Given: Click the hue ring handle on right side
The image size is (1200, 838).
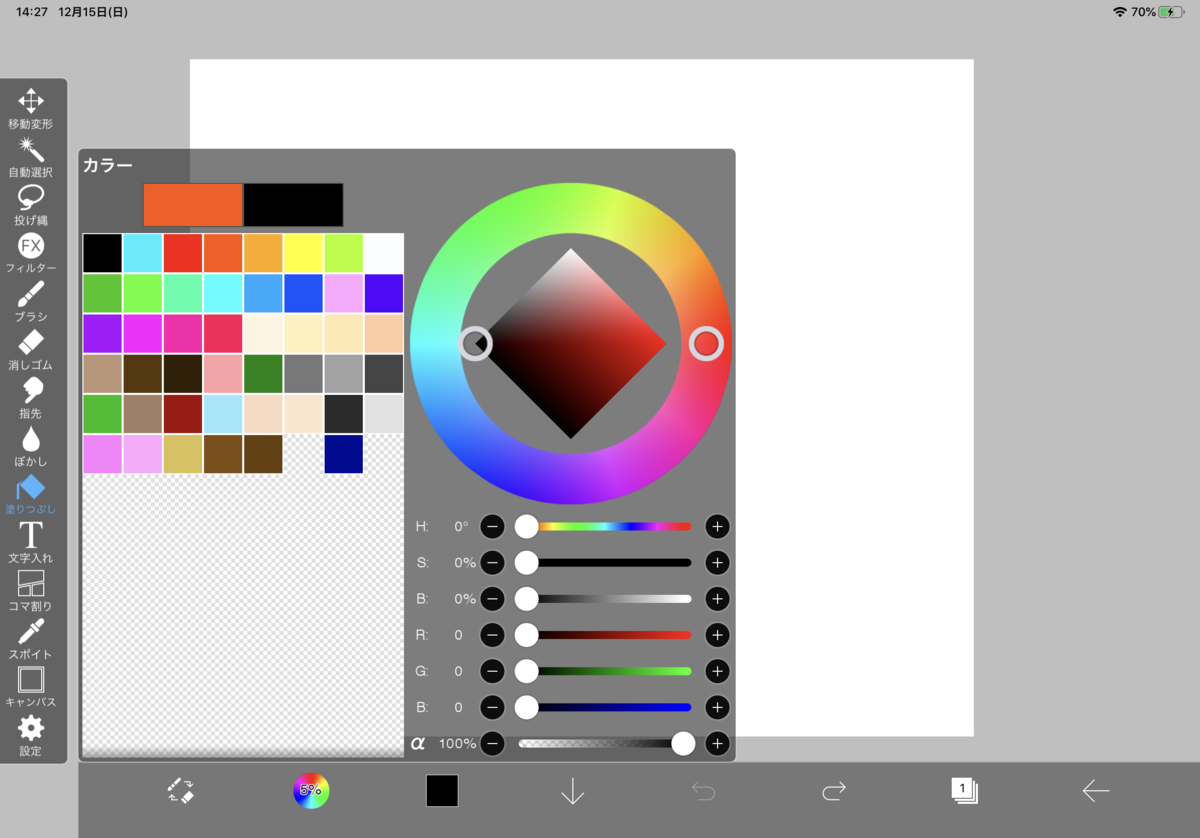Looking at the screenshot, I should click(x=706, y=344).
